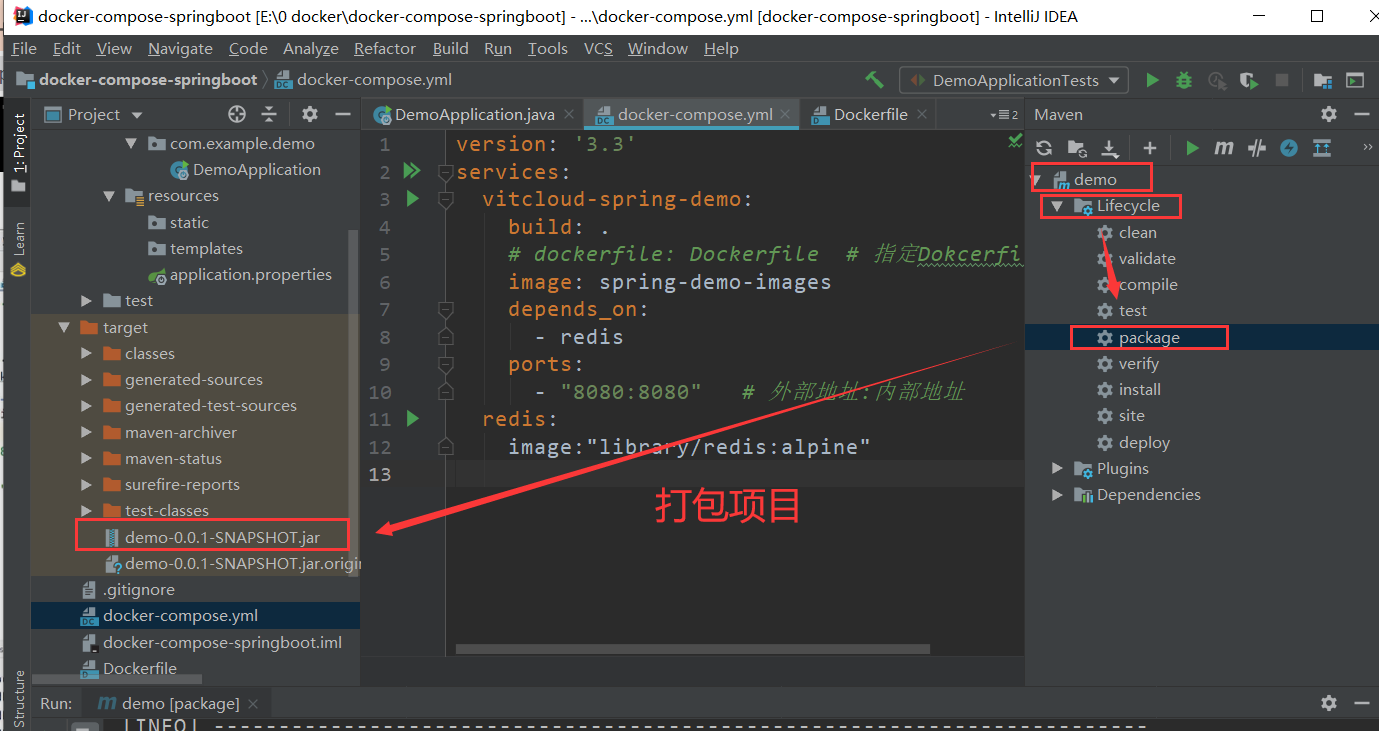The image size is (1379, 731).
Task: Switch to the Dockerfile editor tab
Action: coord(870,114)
